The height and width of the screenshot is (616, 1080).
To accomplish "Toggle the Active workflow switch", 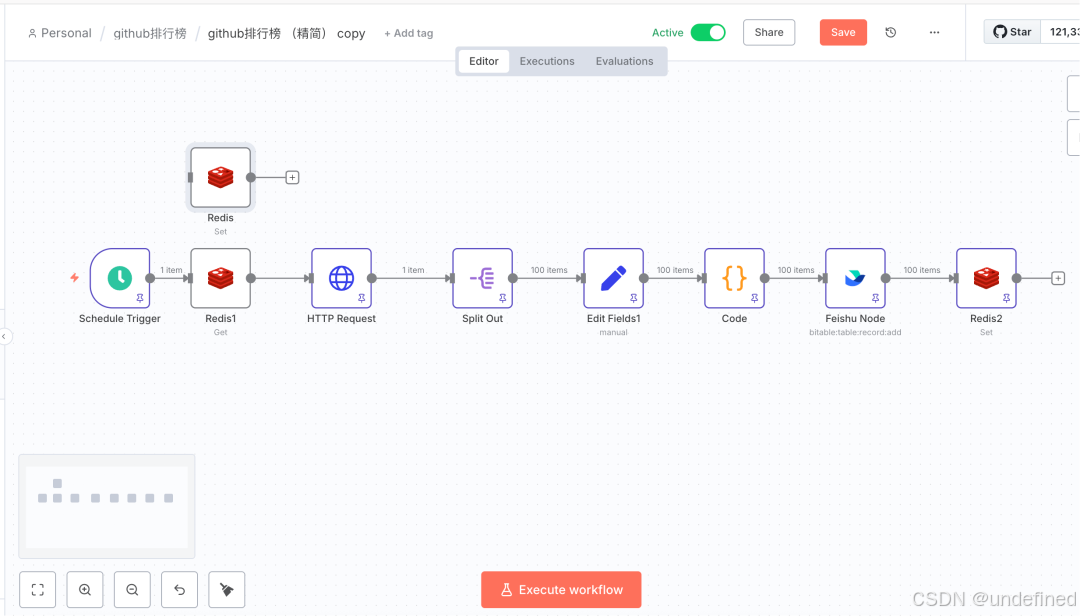I will (708, 32).
